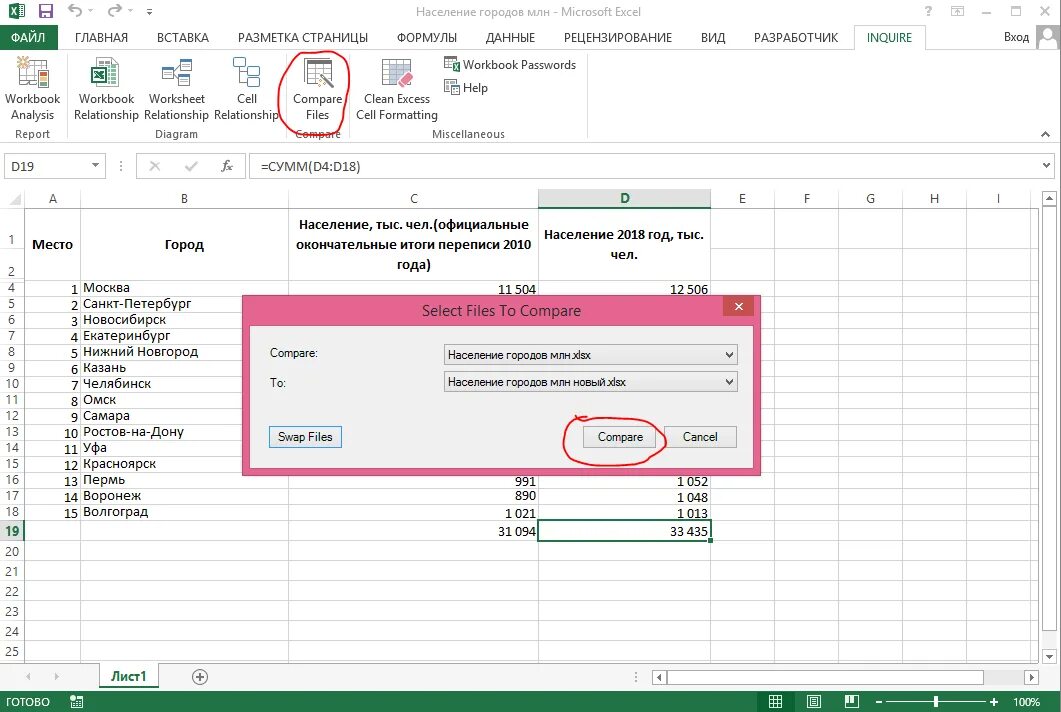Click the previous sheet navigation arrow
Viewport: 1061px width, 712px height.
pos(28,677)
